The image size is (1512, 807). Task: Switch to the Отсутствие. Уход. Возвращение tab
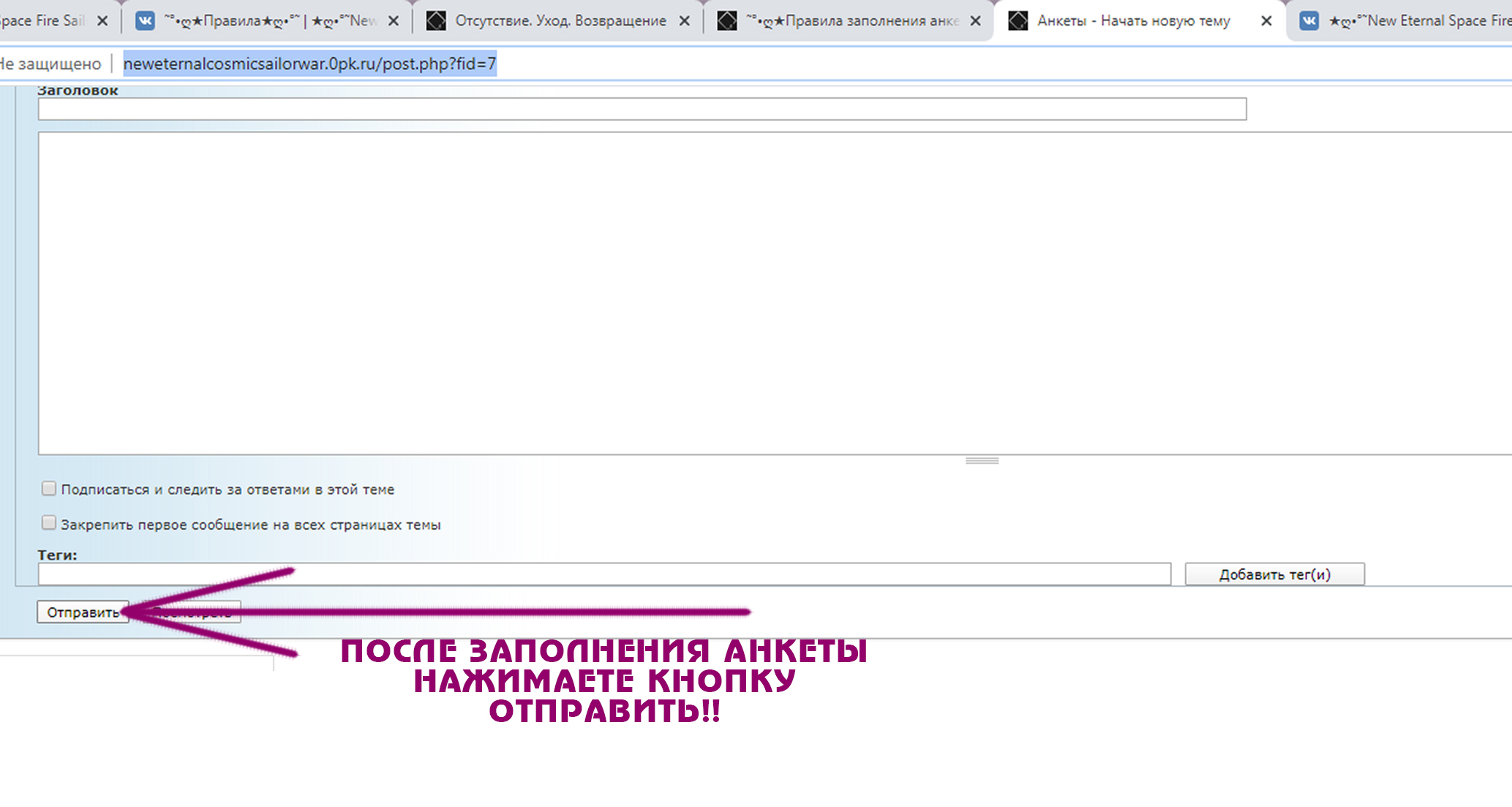[560, 20]
